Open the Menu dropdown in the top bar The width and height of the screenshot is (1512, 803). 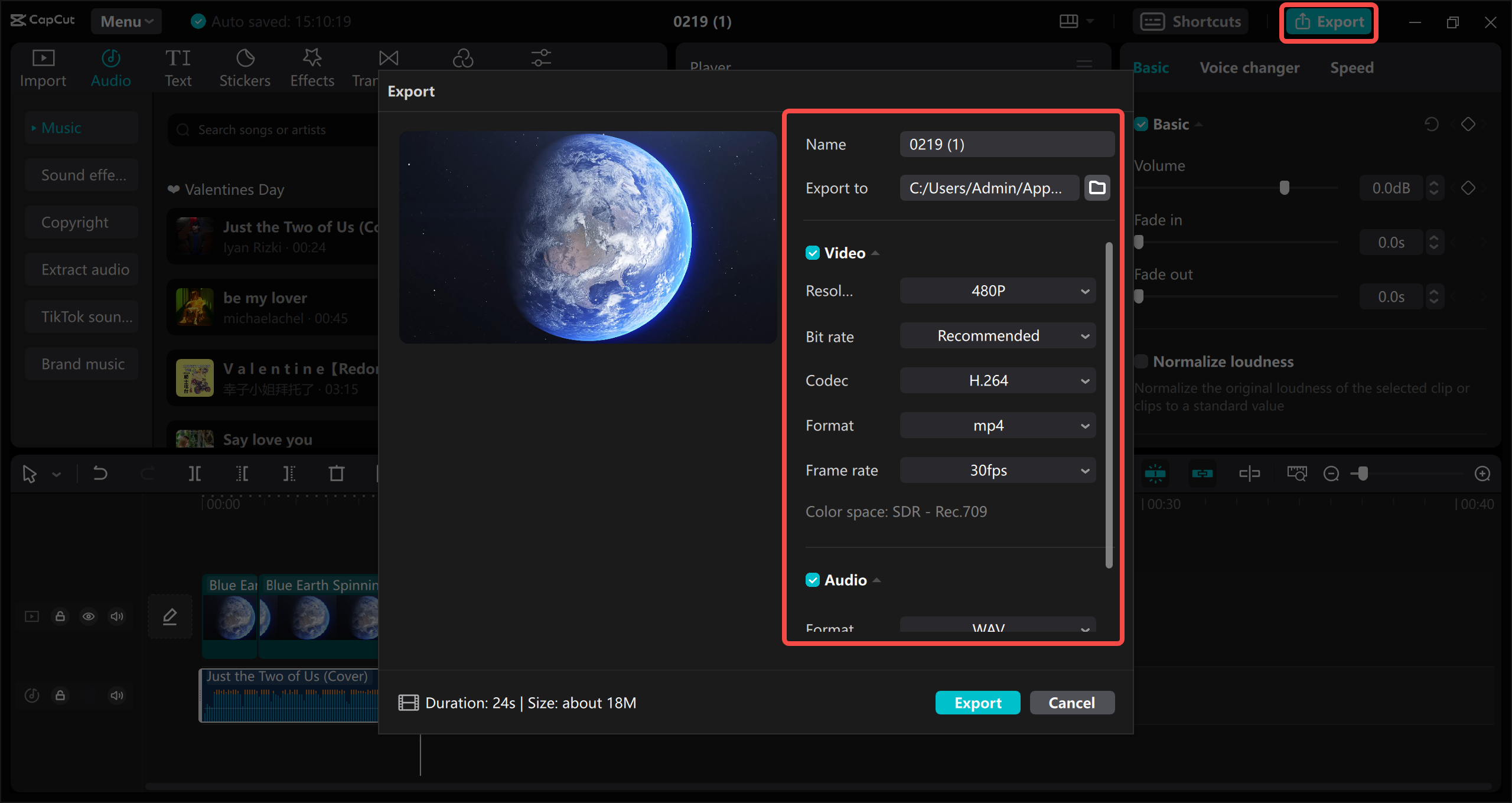126,21
